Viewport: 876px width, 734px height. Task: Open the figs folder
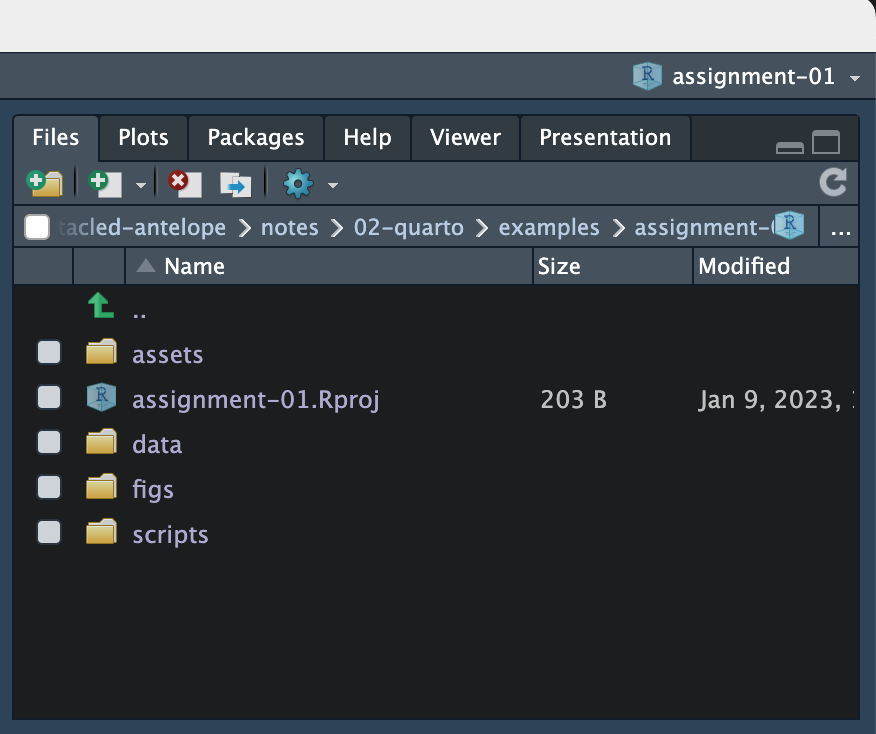[x=153, y=488]
